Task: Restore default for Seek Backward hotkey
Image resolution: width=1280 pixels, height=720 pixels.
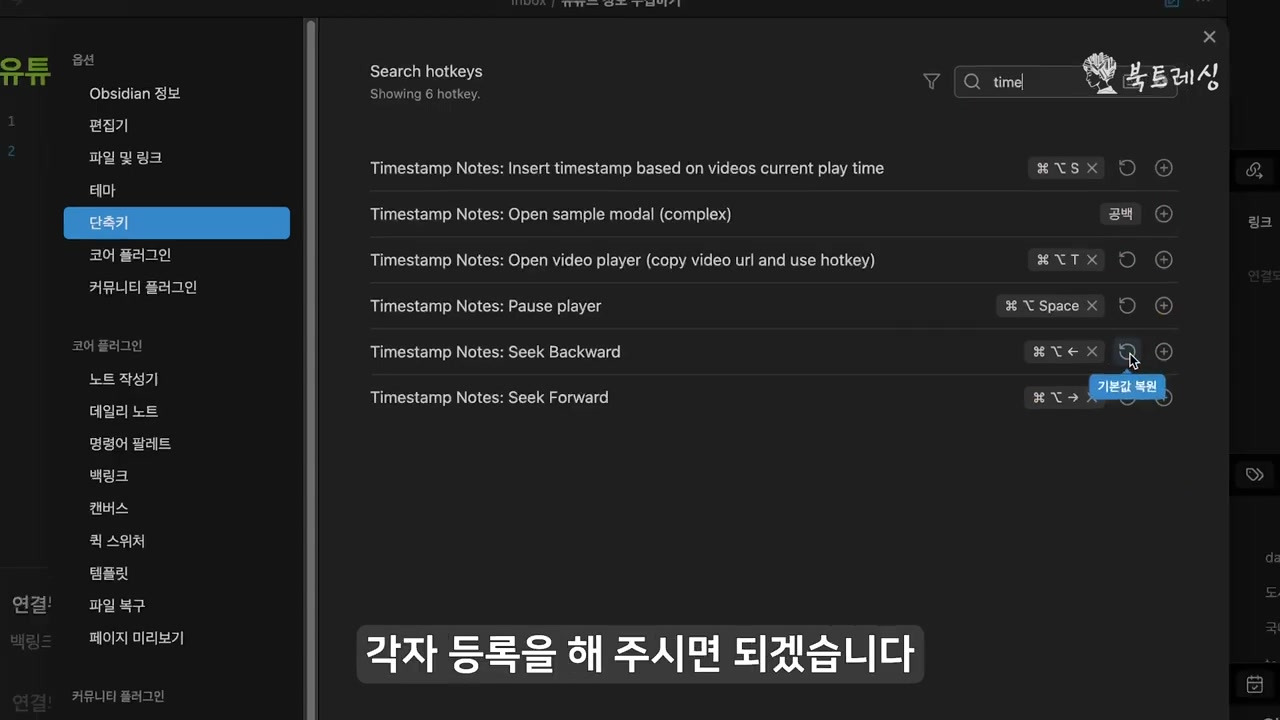Action: [1127, 352]
